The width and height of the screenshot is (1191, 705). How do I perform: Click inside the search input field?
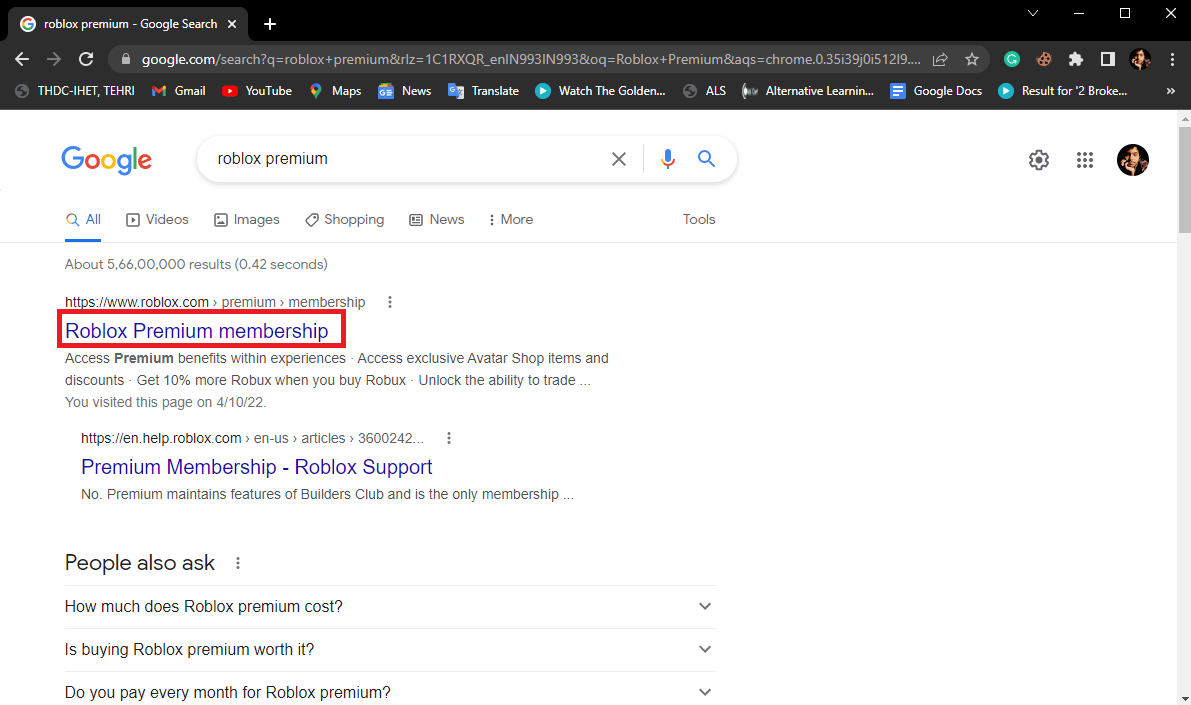[400, 158]
